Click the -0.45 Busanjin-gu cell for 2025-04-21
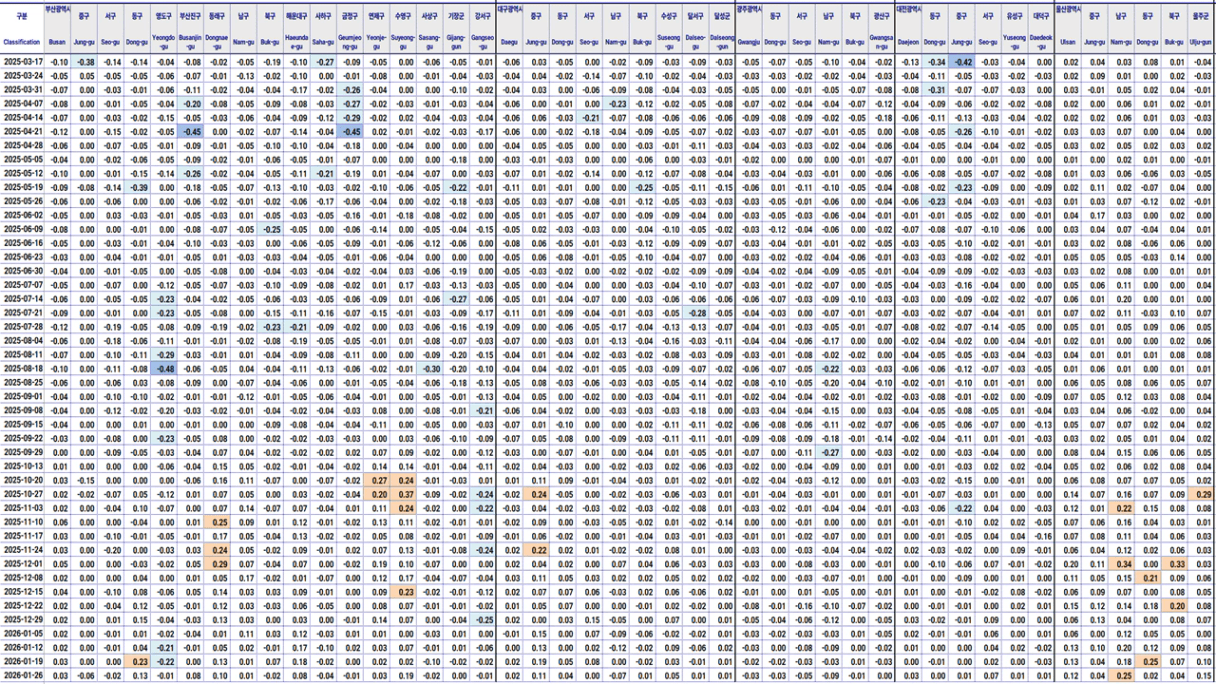1216x684 pixels. tap(191, 132)
